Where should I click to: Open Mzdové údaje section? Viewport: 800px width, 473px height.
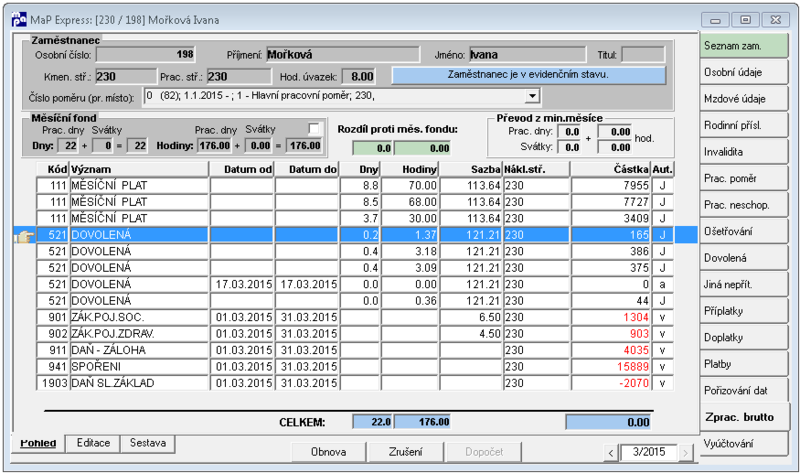[744, 99]
